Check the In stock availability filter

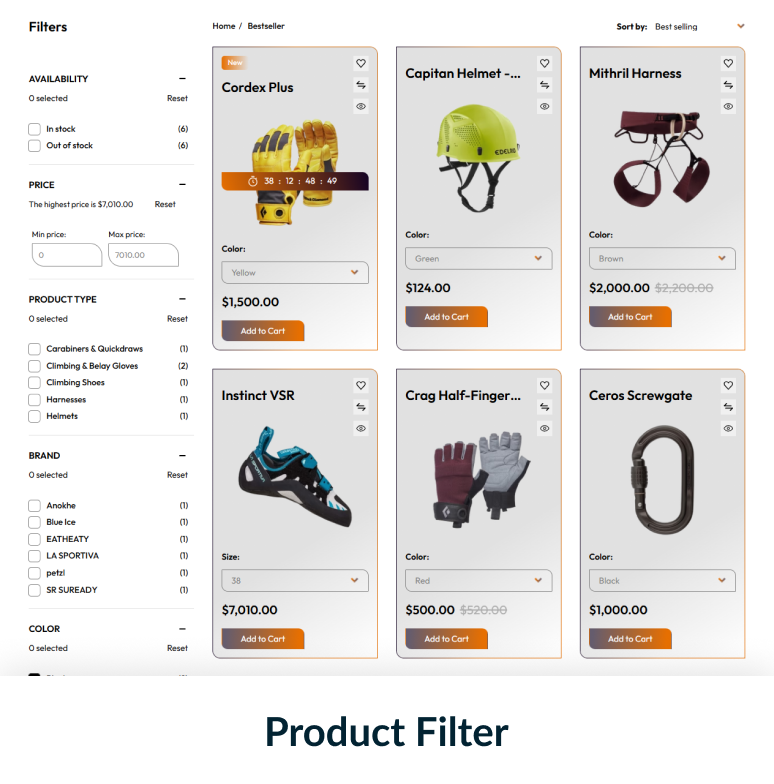pyautogui.click(x=34, y=129)
